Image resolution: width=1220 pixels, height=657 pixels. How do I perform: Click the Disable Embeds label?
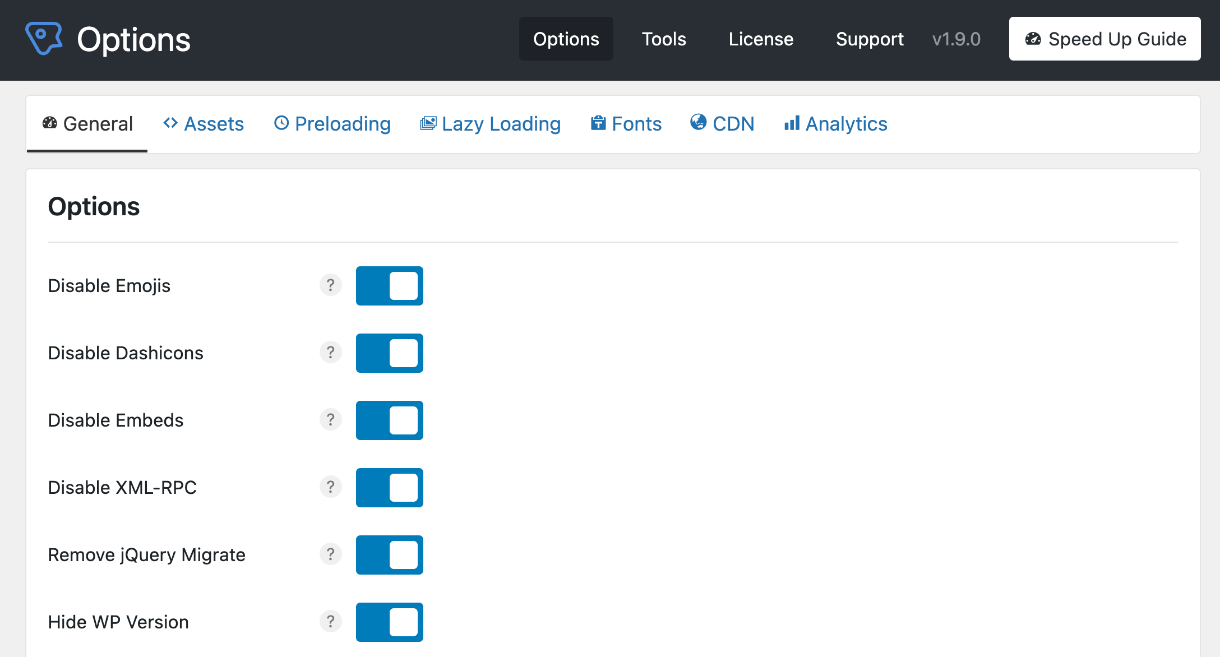116,420
